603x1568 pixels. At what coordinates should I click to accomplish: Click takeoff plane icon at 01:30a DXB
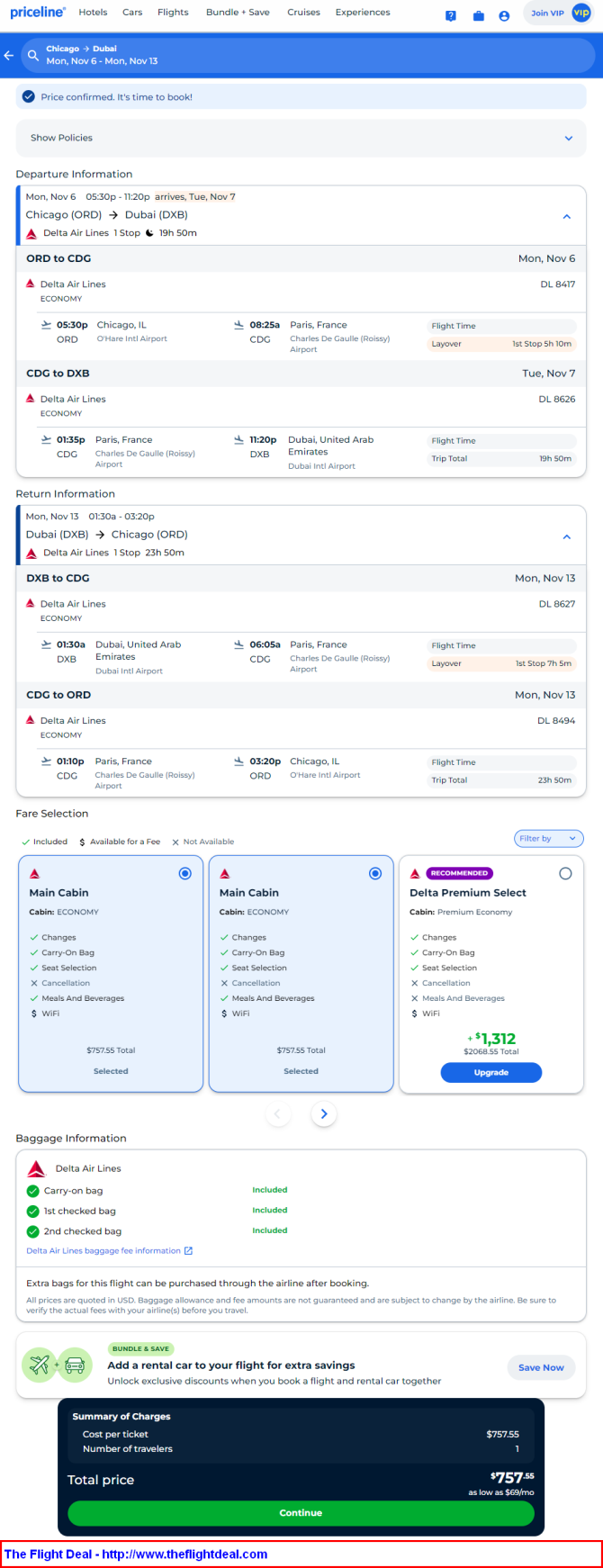point(46,644)
